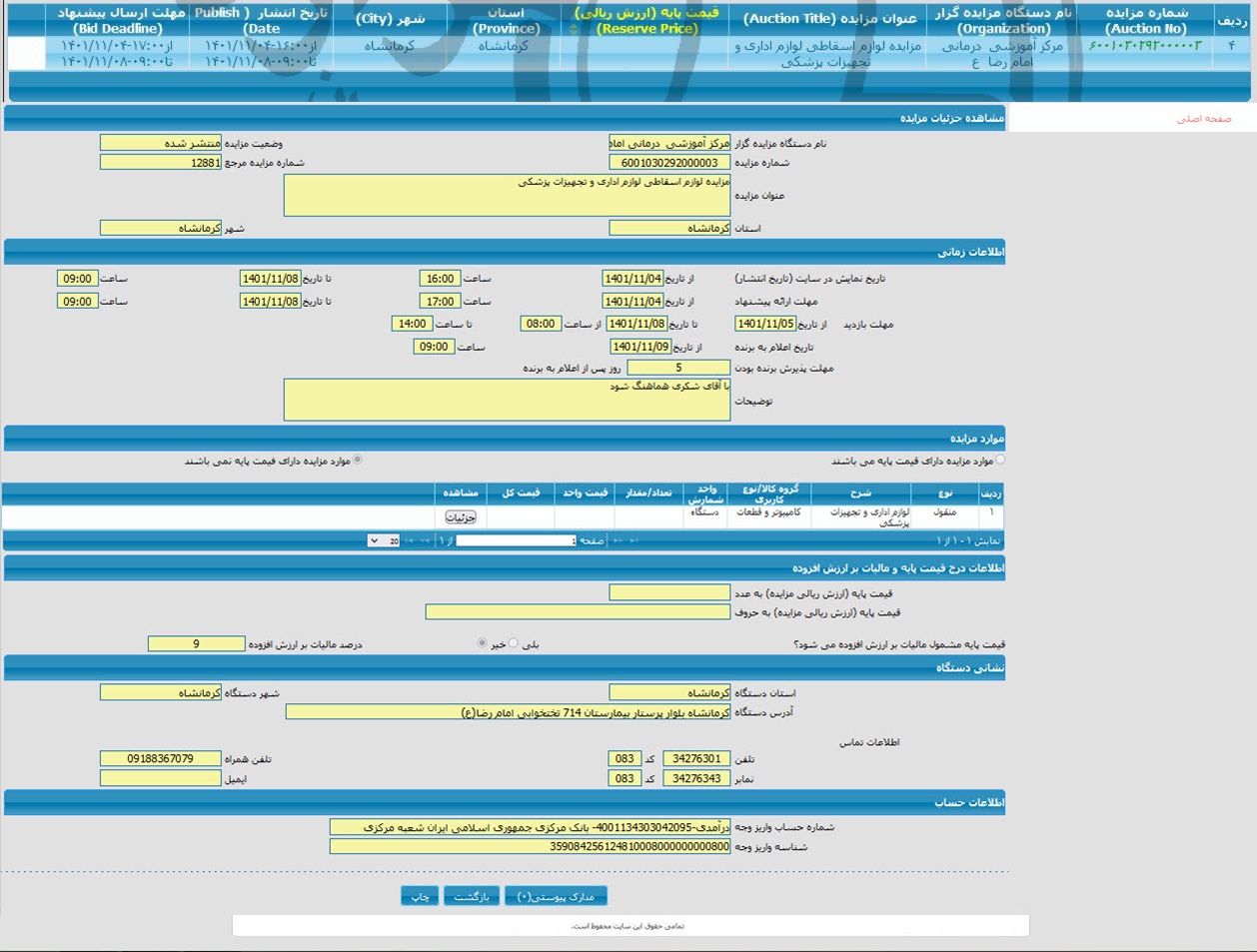Select 'items have no base price' radio option

point(358,461)
